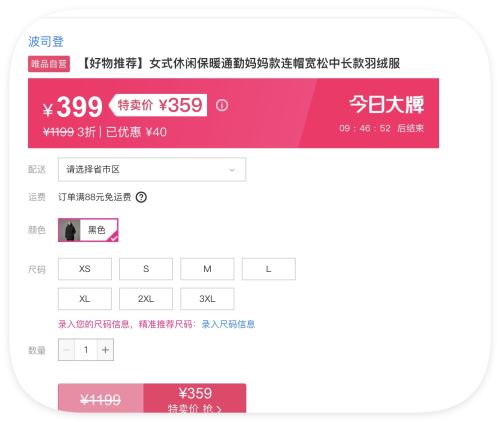This screenshot has width=500, height=422.
Task: Open the 波司登 brand link
Action: [46, 42]
